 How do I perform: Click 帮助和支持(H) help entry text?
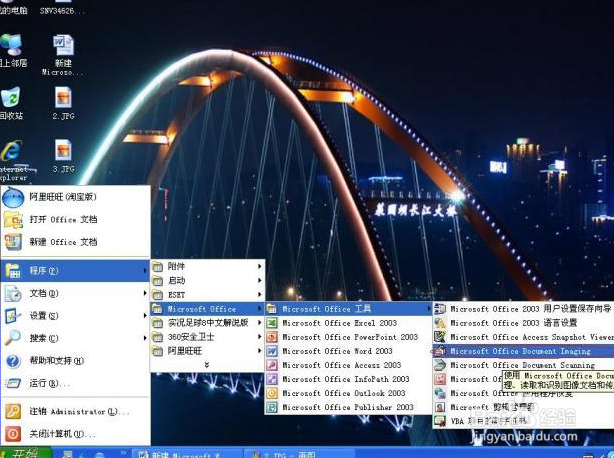[x=57, y=361]
